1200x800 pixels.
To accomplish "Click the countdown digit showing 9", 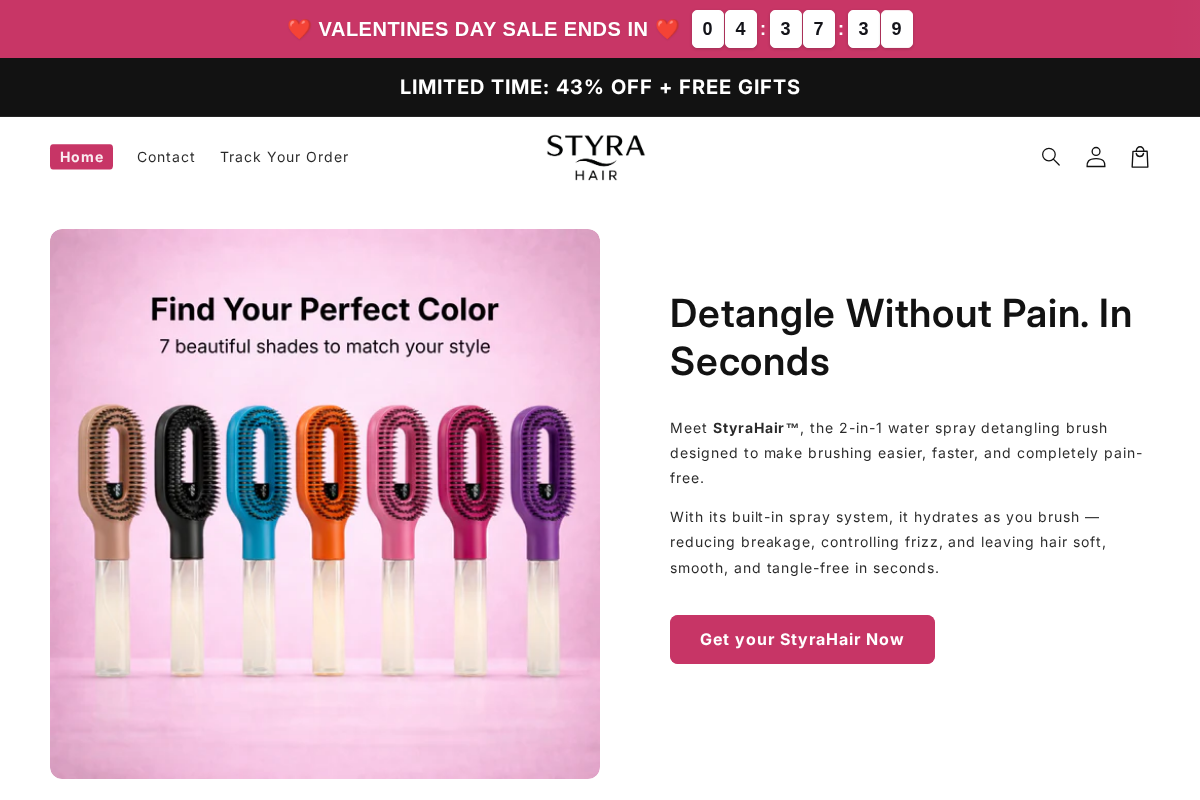I will (x=897, y=29).
